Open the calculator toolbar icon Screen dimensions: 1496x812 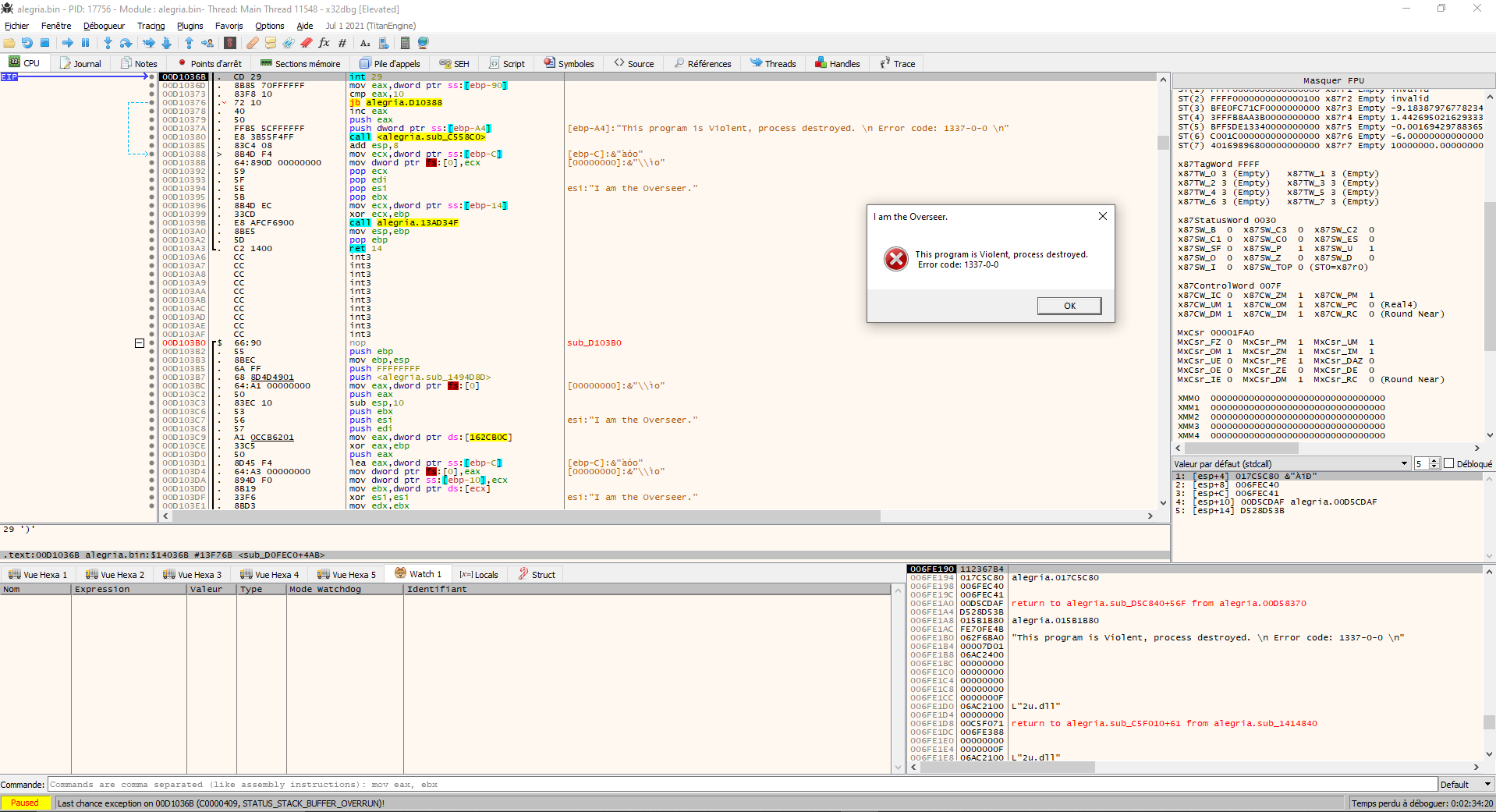[405, 43]
